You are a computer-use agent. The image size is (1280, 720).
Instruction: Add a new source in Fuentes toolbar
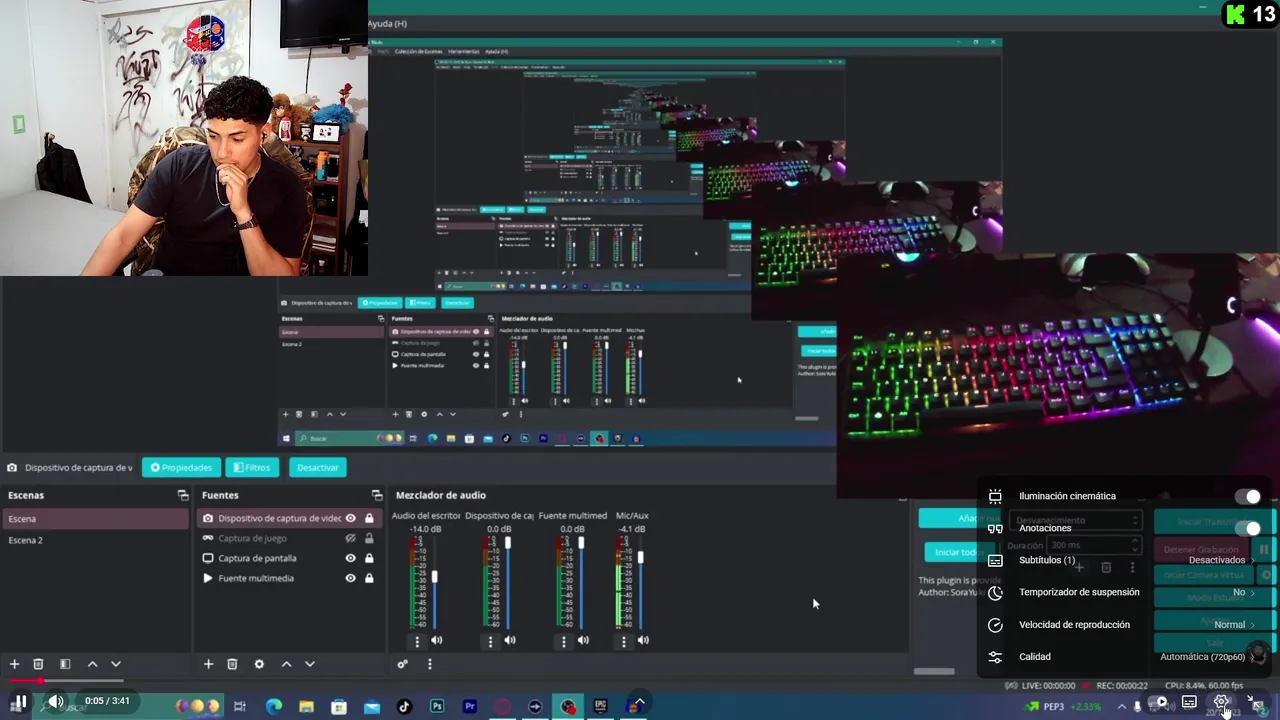click(208, 664)
